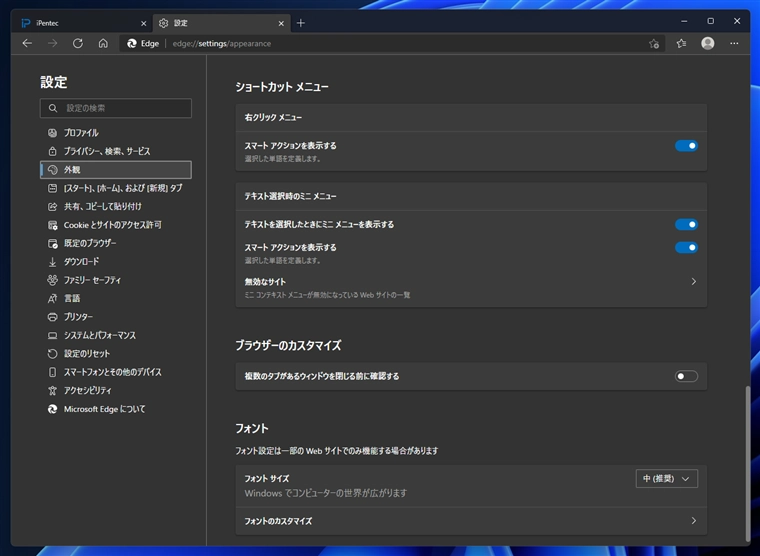
Task: Open the user profile avatar icon
Action: click(708, 44)
